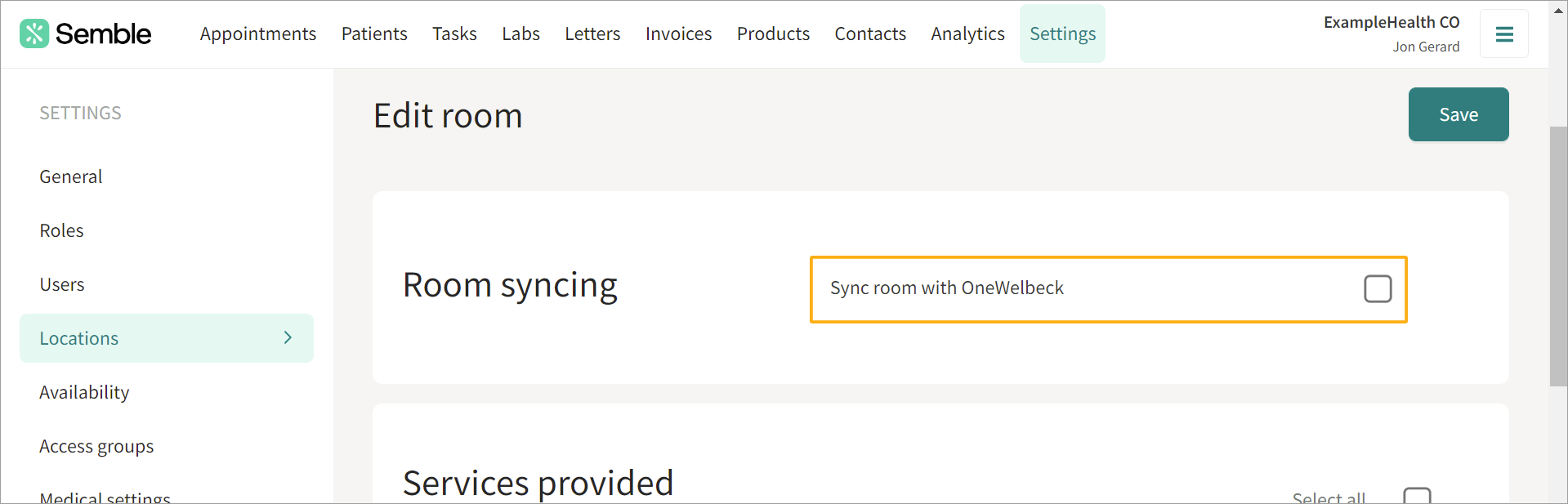Open the Letters page
This screenshot has width=1568, height=504.
point(592,33)
